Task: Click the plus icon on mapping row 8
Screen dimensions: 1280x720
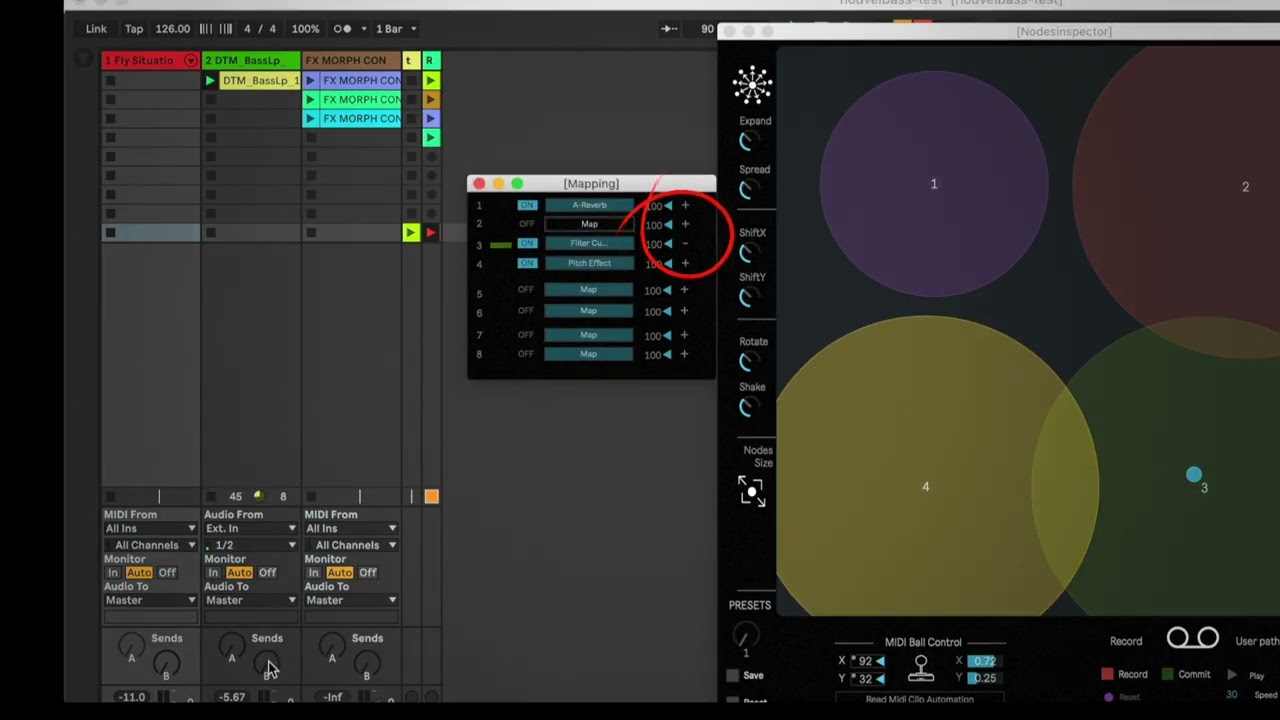Action: point(685,354)
